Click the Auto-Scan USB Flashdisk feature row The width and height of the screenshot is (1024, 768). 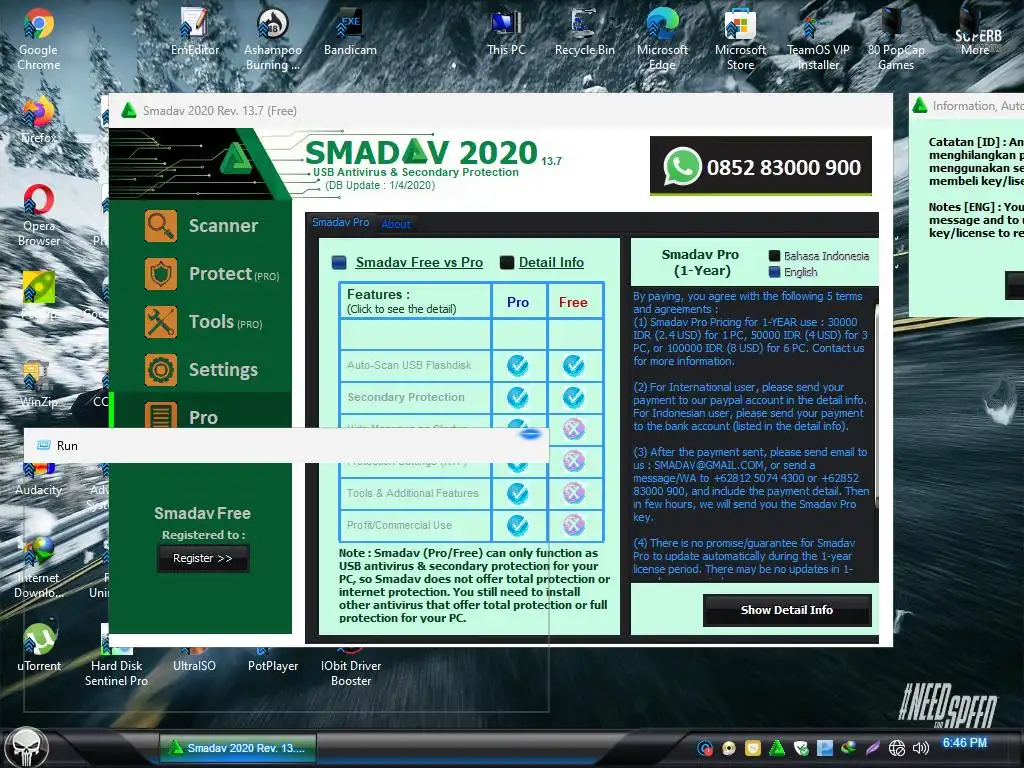point(415,365)
